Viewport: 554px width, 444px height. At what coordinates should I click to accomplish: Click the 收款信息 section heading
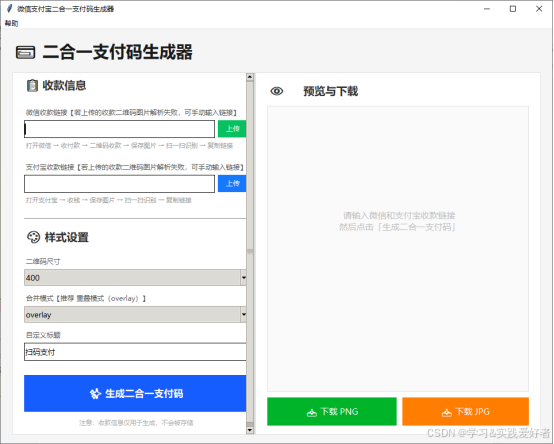pos(64,85)
